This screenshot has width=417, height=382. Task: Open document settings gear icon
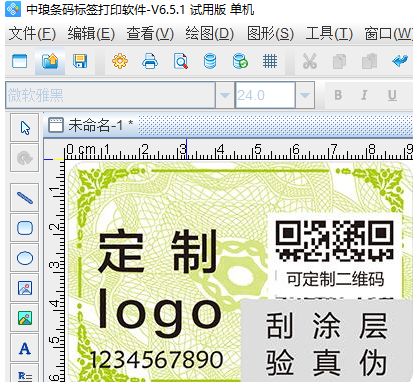pyautogui.click(x=120, y=61)
